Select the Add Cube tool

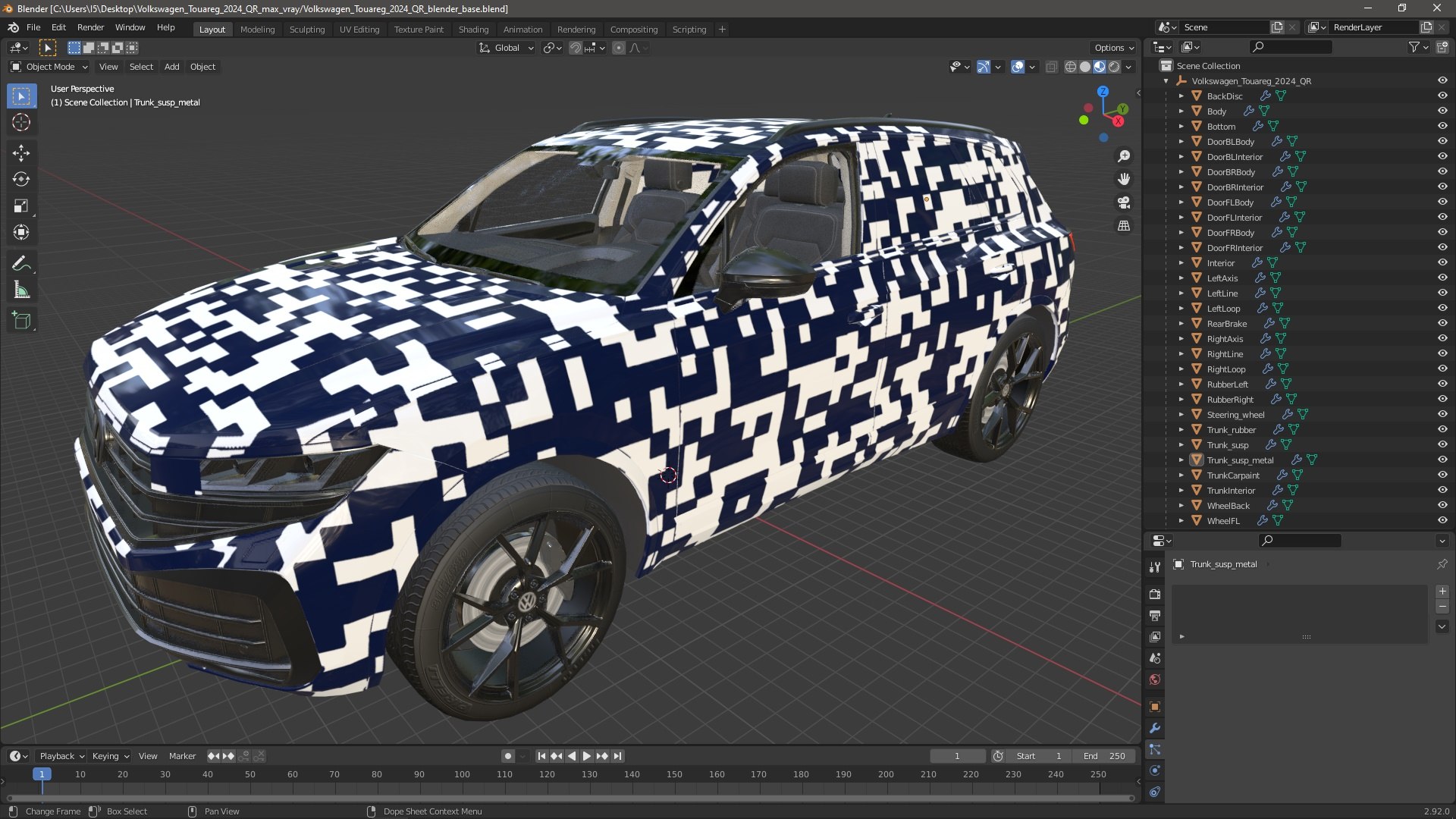click(21, 321)
